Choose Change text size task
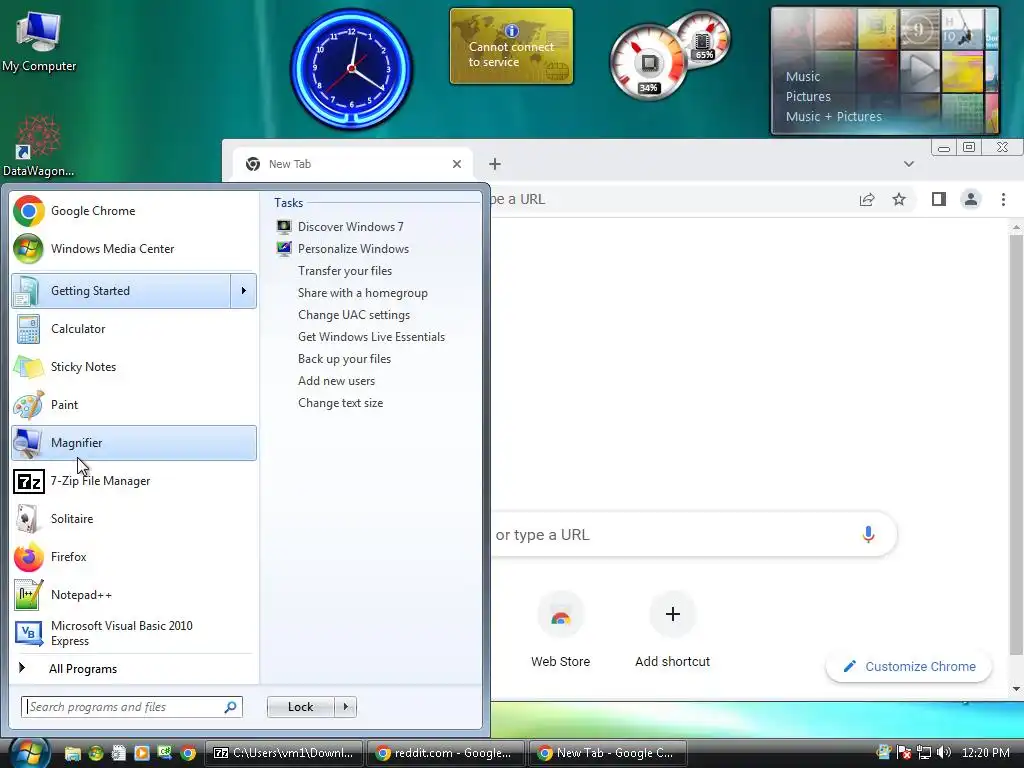Viewport: 1024px width, 768px height. click(x=340, y=403)
